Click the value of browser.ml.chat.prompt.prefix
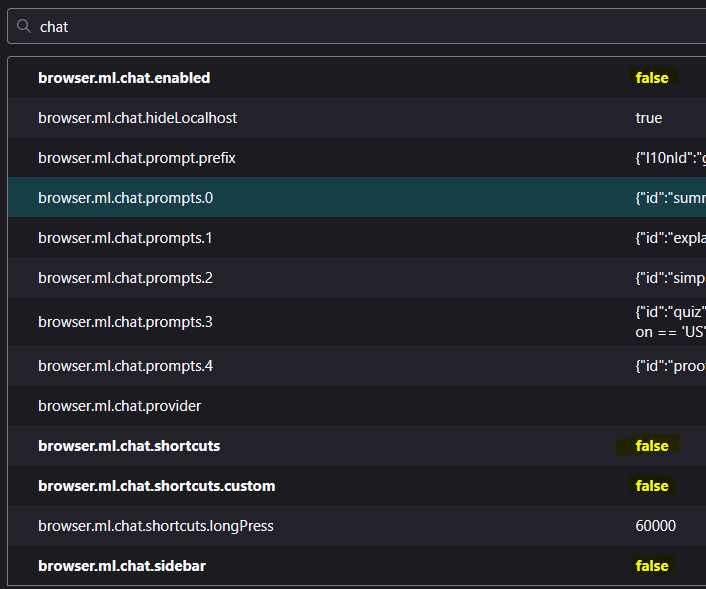 pos(670,158)
